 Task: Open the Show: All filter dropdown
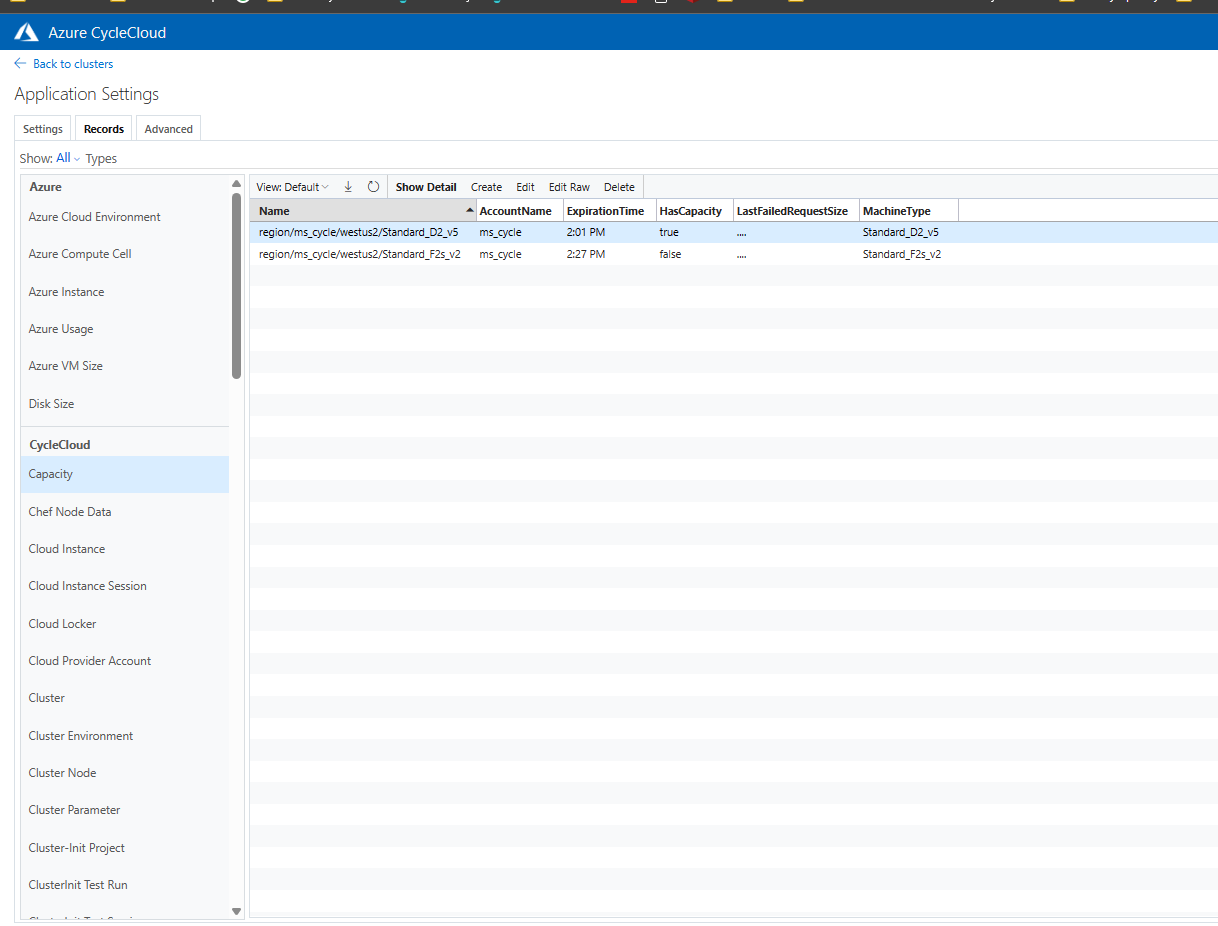click(68, 158)
